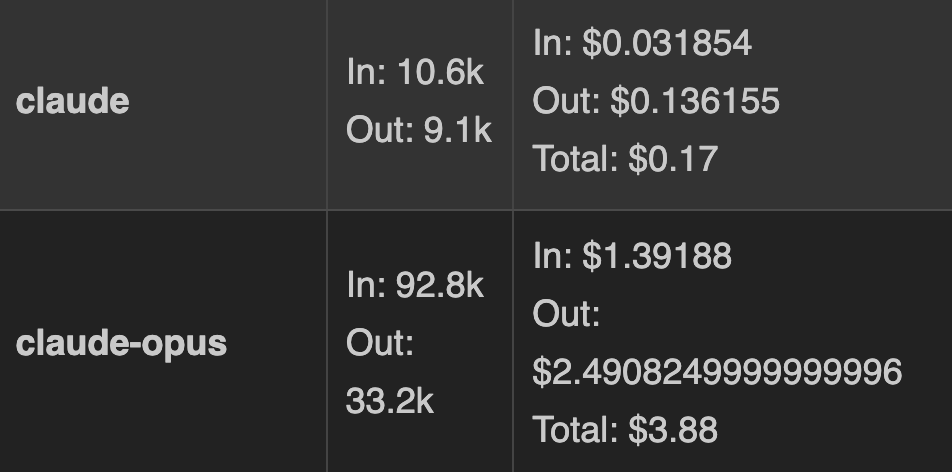Viewport: 952px width, 472px height.
Task: Select the 9.1k output token value
Action: [457, 130]
